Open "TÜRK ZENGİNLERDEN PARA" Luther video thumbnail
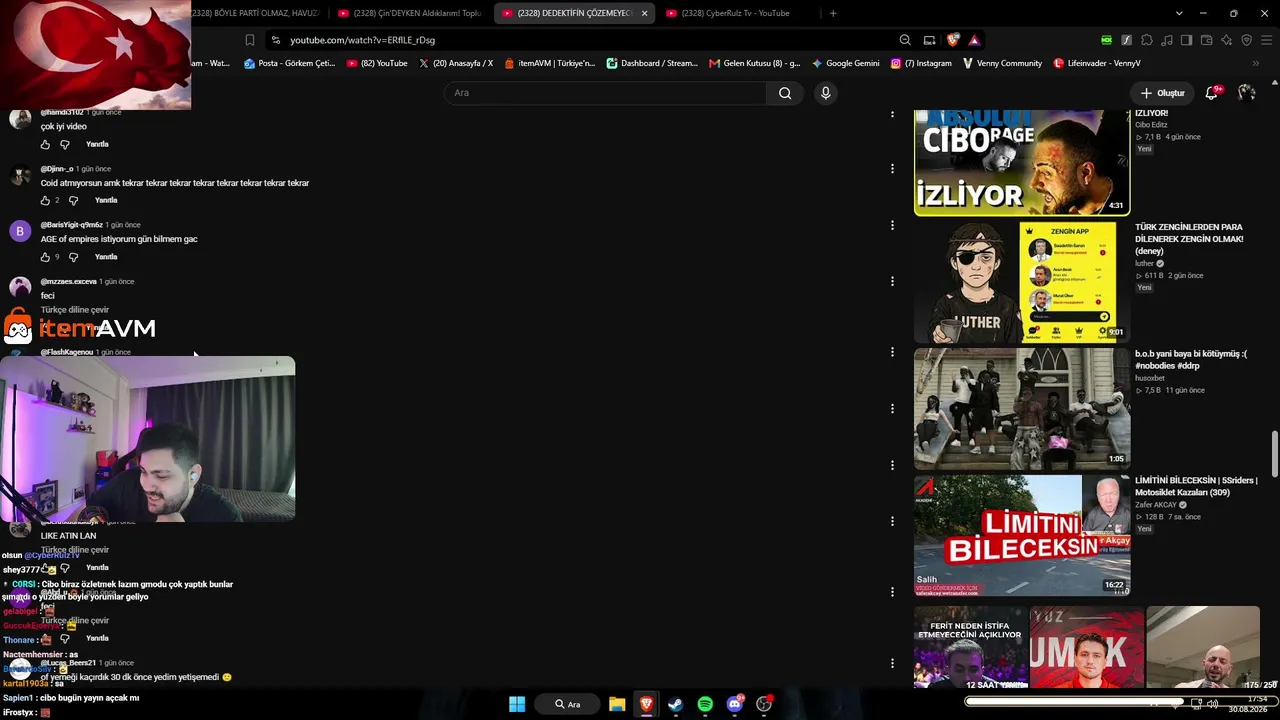 (1022, 281)
